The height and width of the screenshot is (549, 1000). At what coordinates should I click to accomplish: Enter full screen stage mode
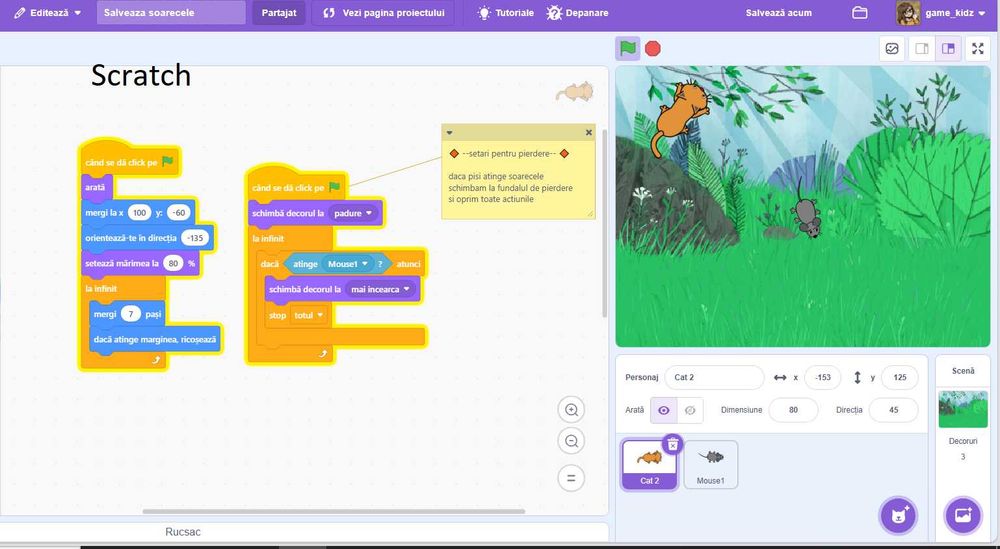[x=978, y=48]
